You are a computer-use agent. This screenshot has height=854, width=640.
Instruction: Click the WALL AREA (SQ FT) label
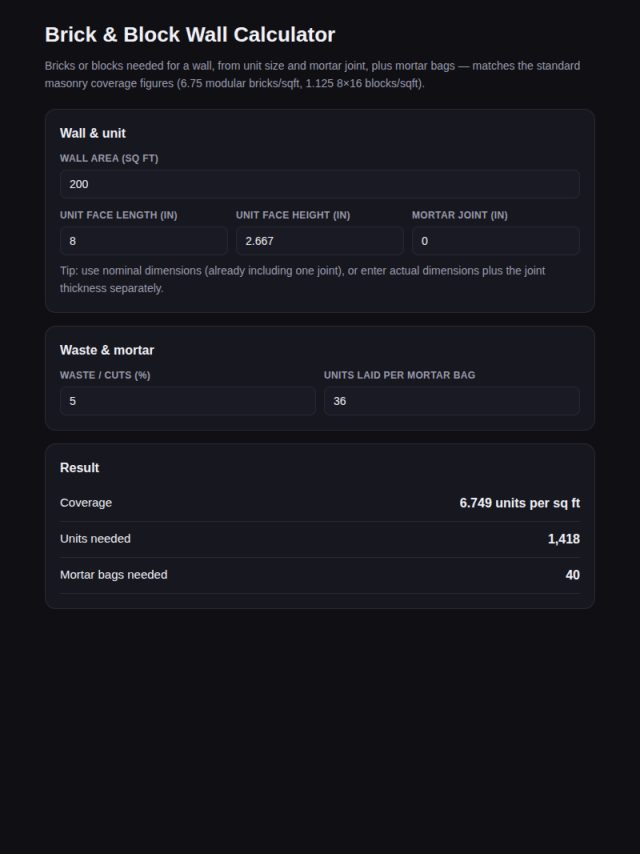click(x=109, y=158)
